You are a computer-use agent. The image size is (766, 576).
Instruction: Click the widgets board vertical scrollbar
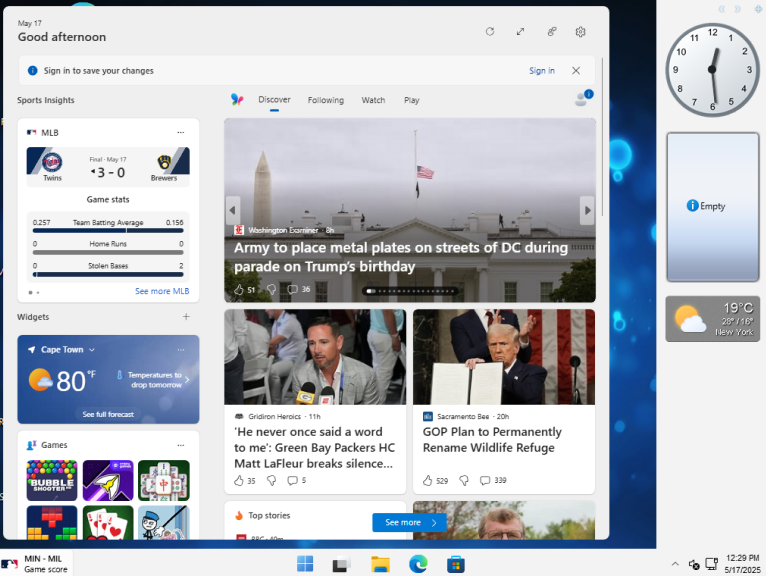(602, 137)
